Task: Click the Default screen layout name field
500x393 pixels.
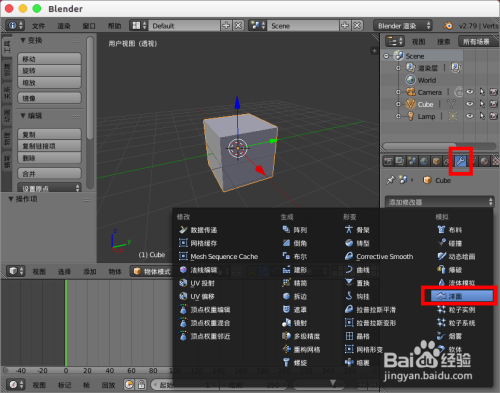Action: 184,26
